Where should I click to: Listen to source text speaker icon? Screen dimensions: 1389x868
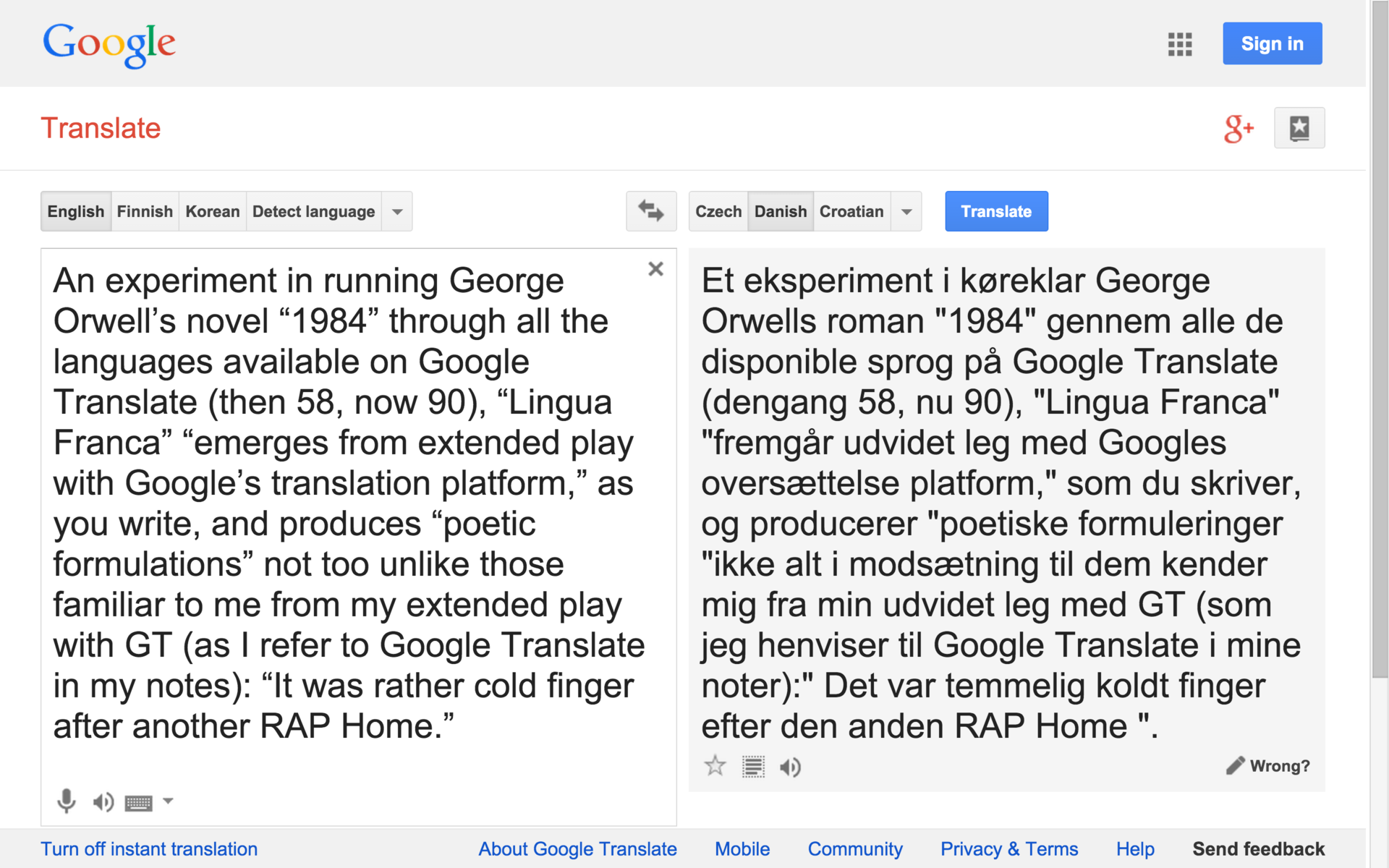[x=103, y=801]
